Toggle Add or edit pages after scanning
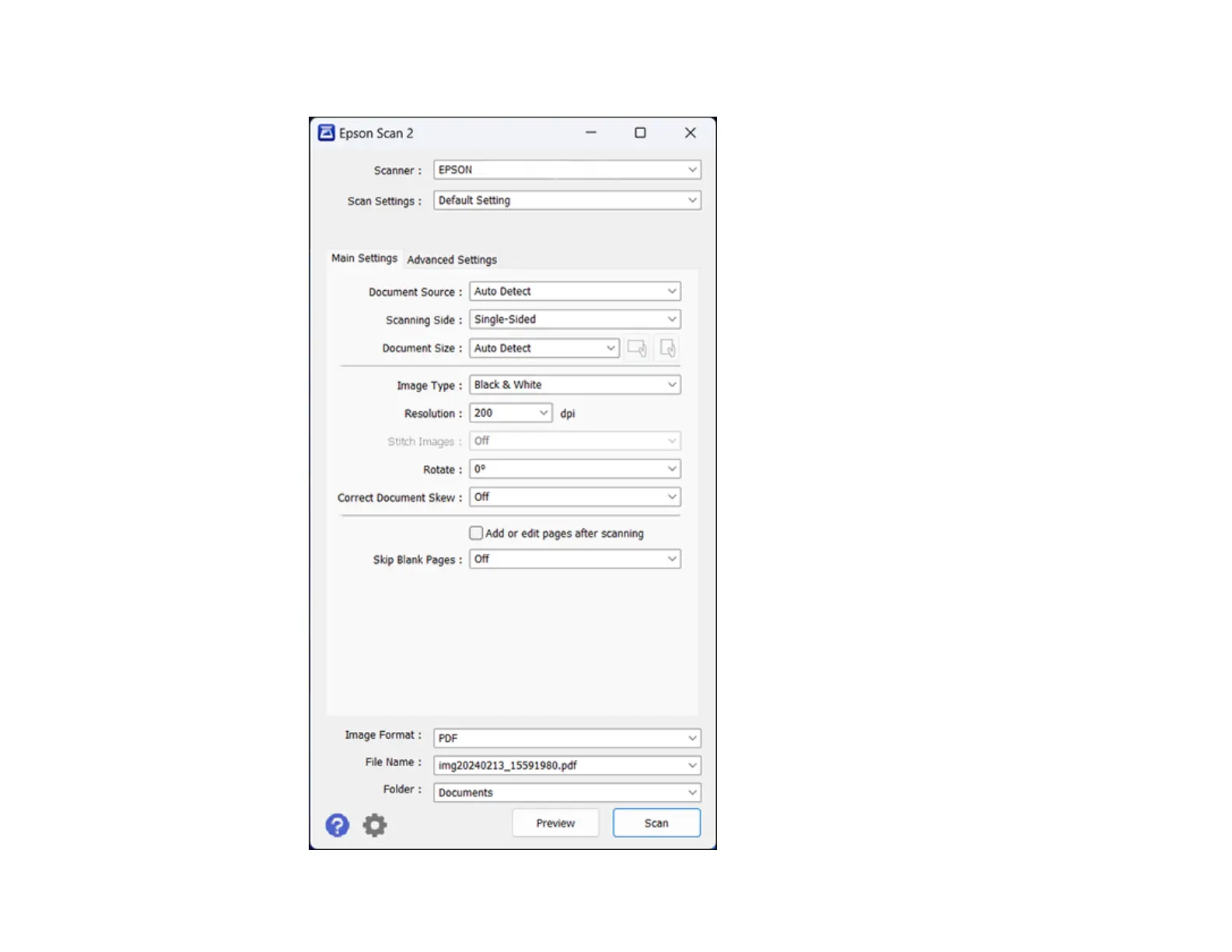The image size is (1232, 952). pos(476,533)
